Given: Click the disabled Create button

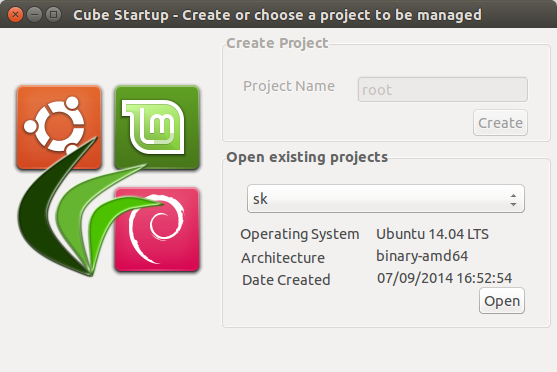Looking at the screenshot, I should [x=500, y=123].
